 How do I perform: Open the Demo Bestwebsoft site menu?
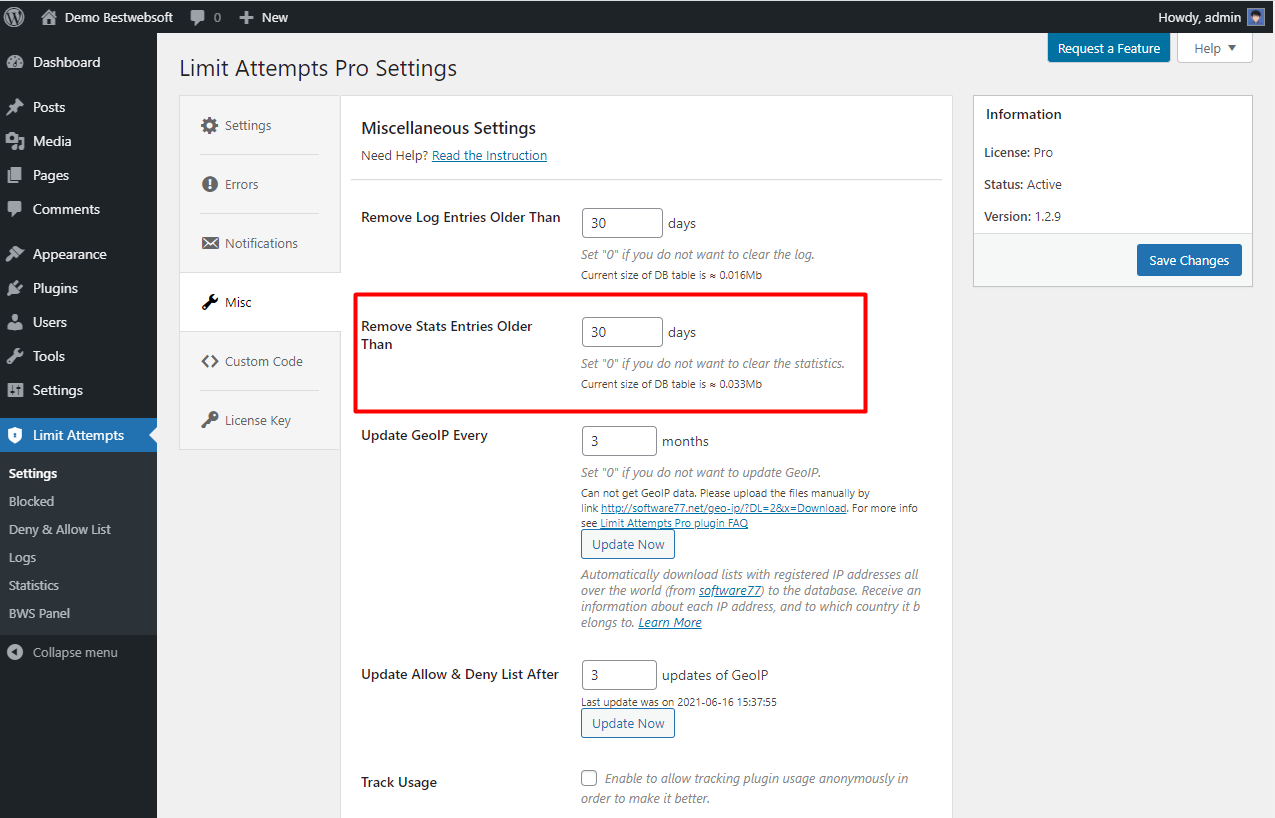(x=106, y=17)
